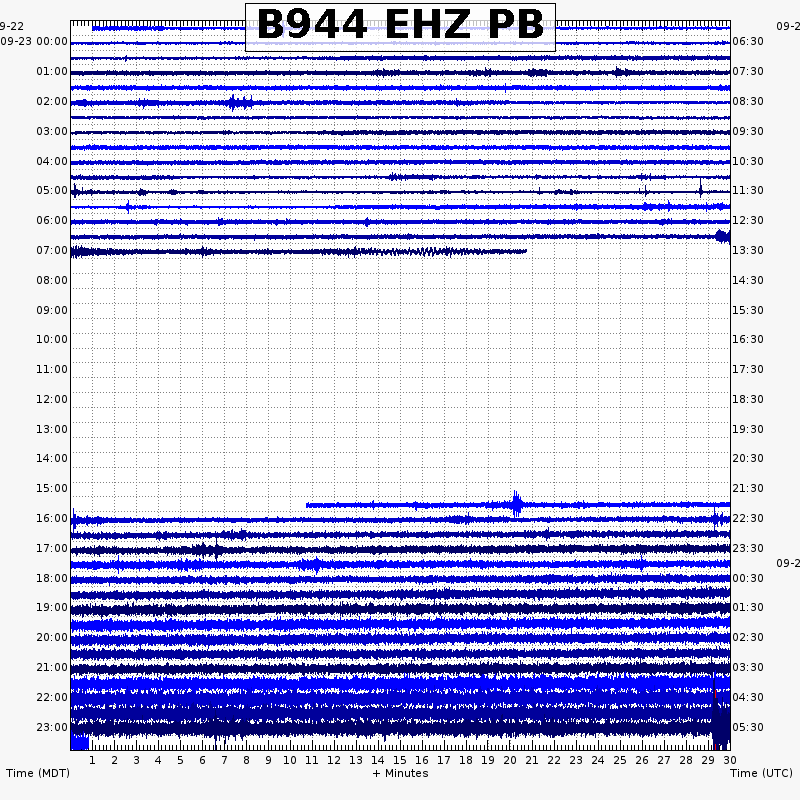Click the burst near minute 7 on 02:00 trace

point(240,103)
